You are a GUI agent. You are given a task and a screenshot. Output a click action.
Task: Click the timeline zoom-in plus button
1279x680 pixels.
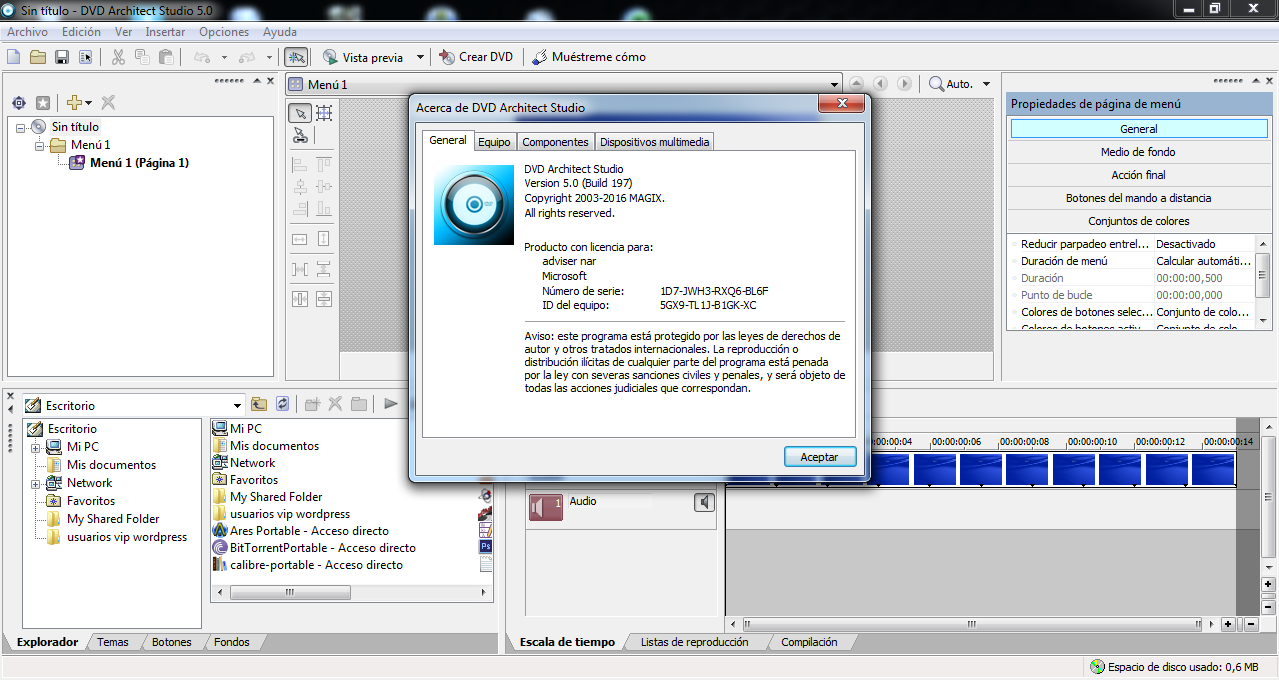1228,624
